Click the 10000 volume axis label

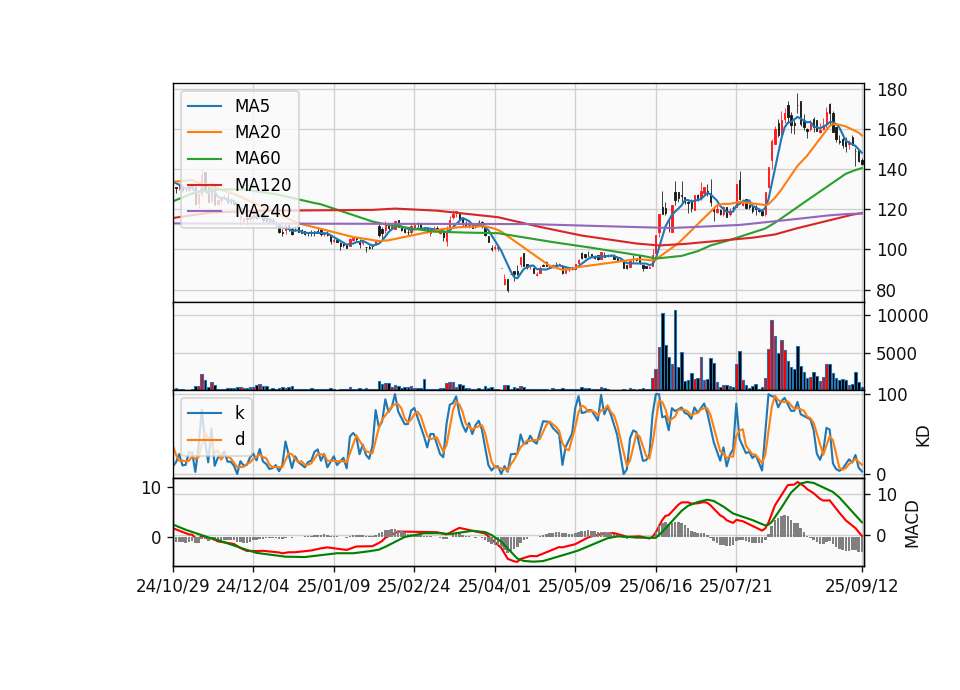[903, 316]
